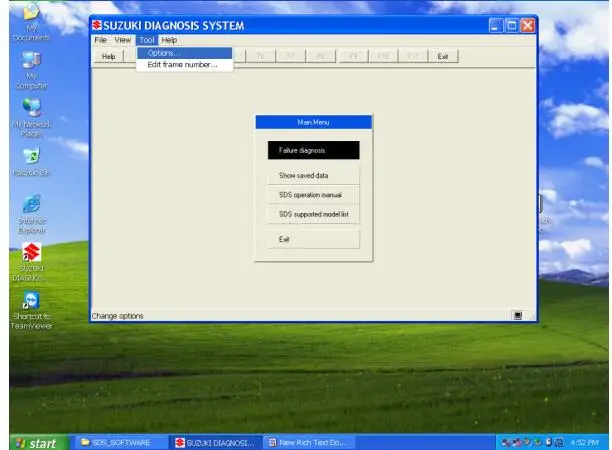Screen dimensions: 612x450
Task: Click the Exit toolbar button
Action: click(x=443, y=57)
